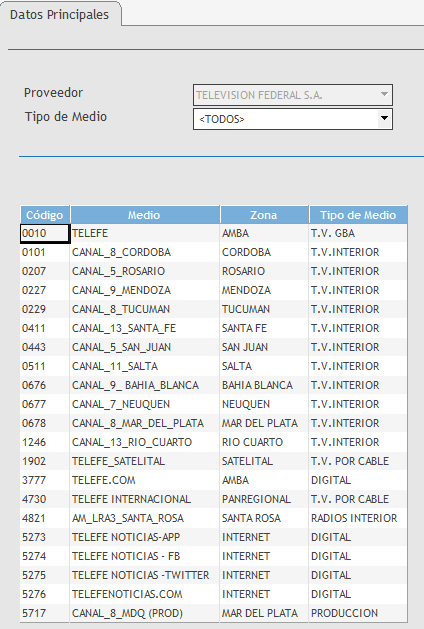424x629 pixels.
Task: Select the BAHIA BLANCA zona cell
Action: [x=264, y=385]
